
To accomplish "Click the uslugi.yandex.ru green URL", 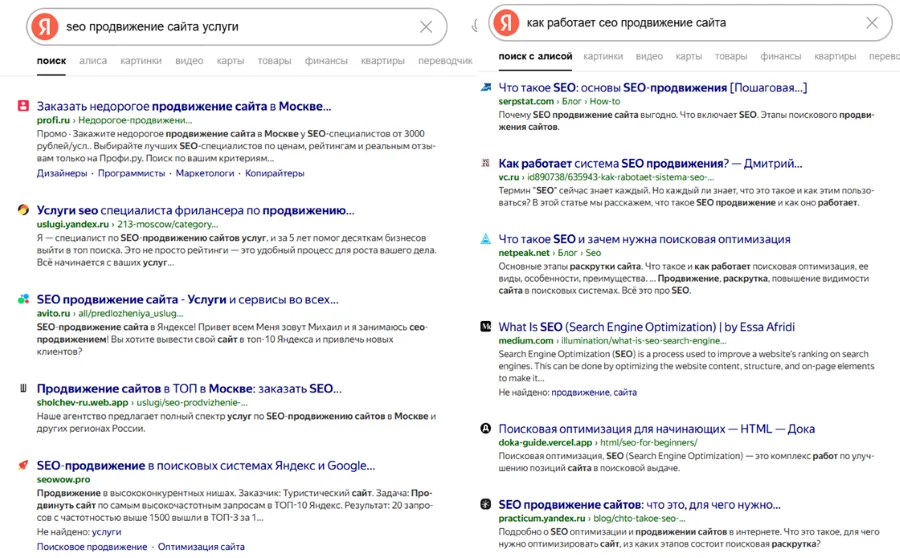I will coord(73,224).
